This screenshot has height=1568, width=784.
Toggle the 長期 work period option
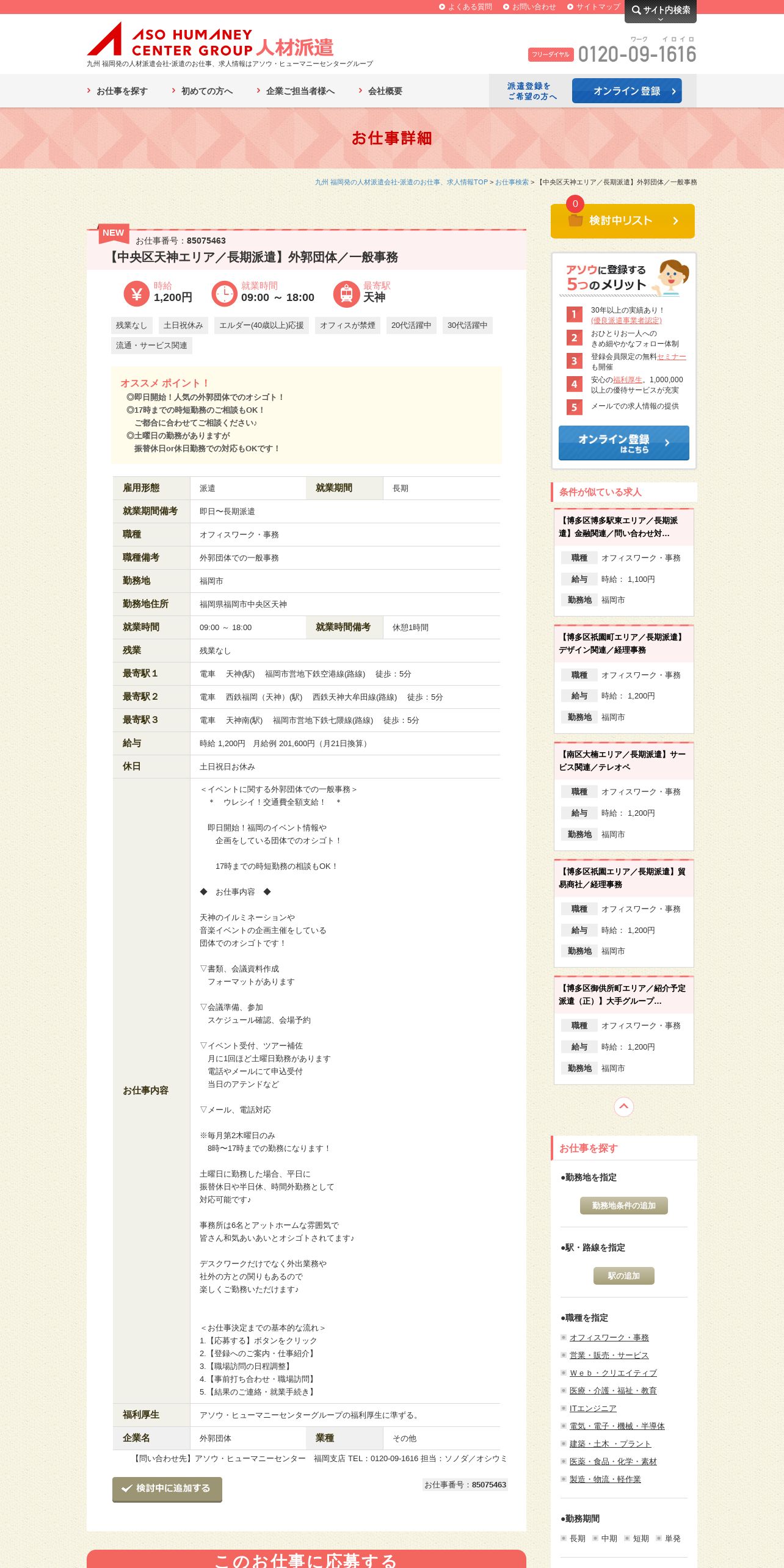[574, 1538]
